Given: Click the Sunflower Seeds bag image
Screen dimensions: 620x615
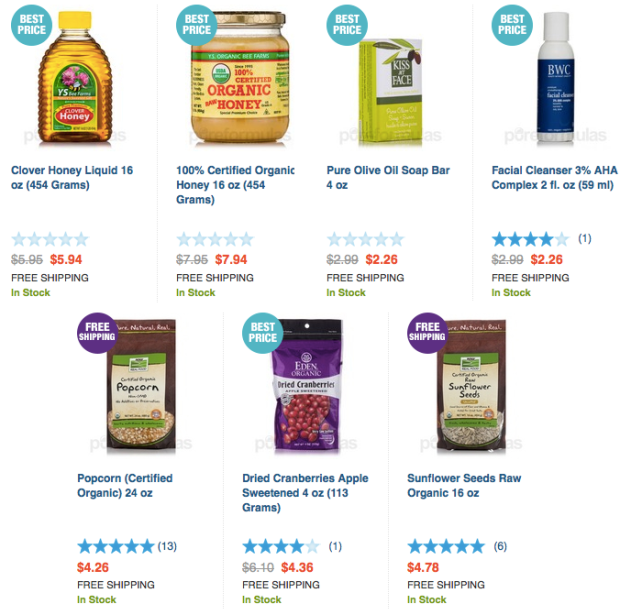Looking at the screenshot, I should click(x=471, y=384).
